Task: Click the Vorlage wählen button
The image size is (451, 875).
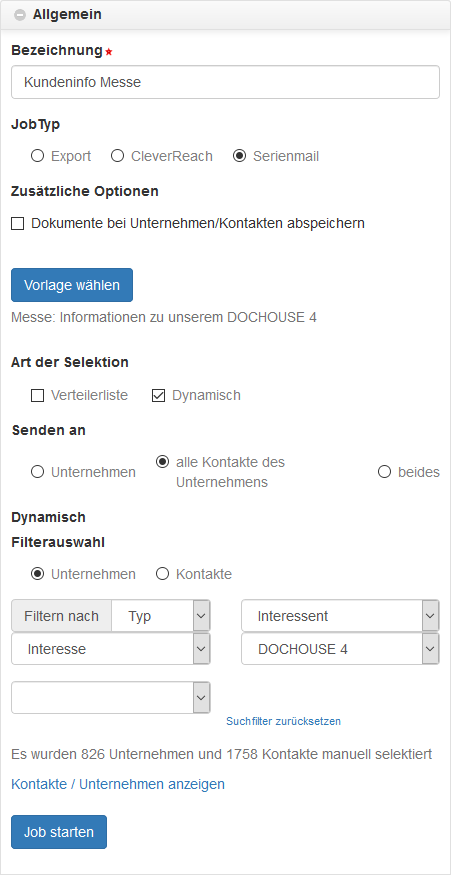Action: [72, 285]
